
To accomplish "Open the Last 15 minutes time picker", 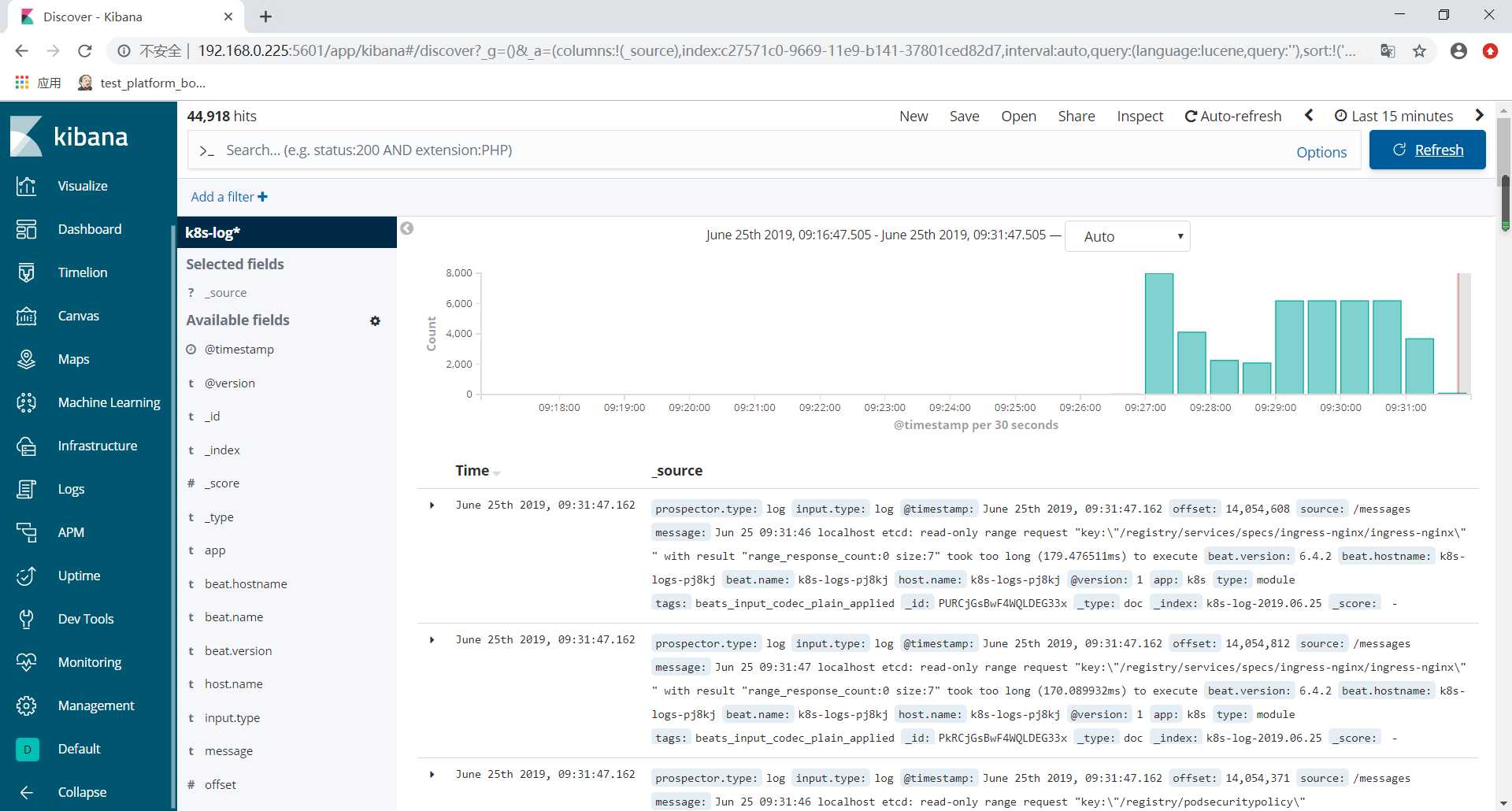I will point(1394,116).
